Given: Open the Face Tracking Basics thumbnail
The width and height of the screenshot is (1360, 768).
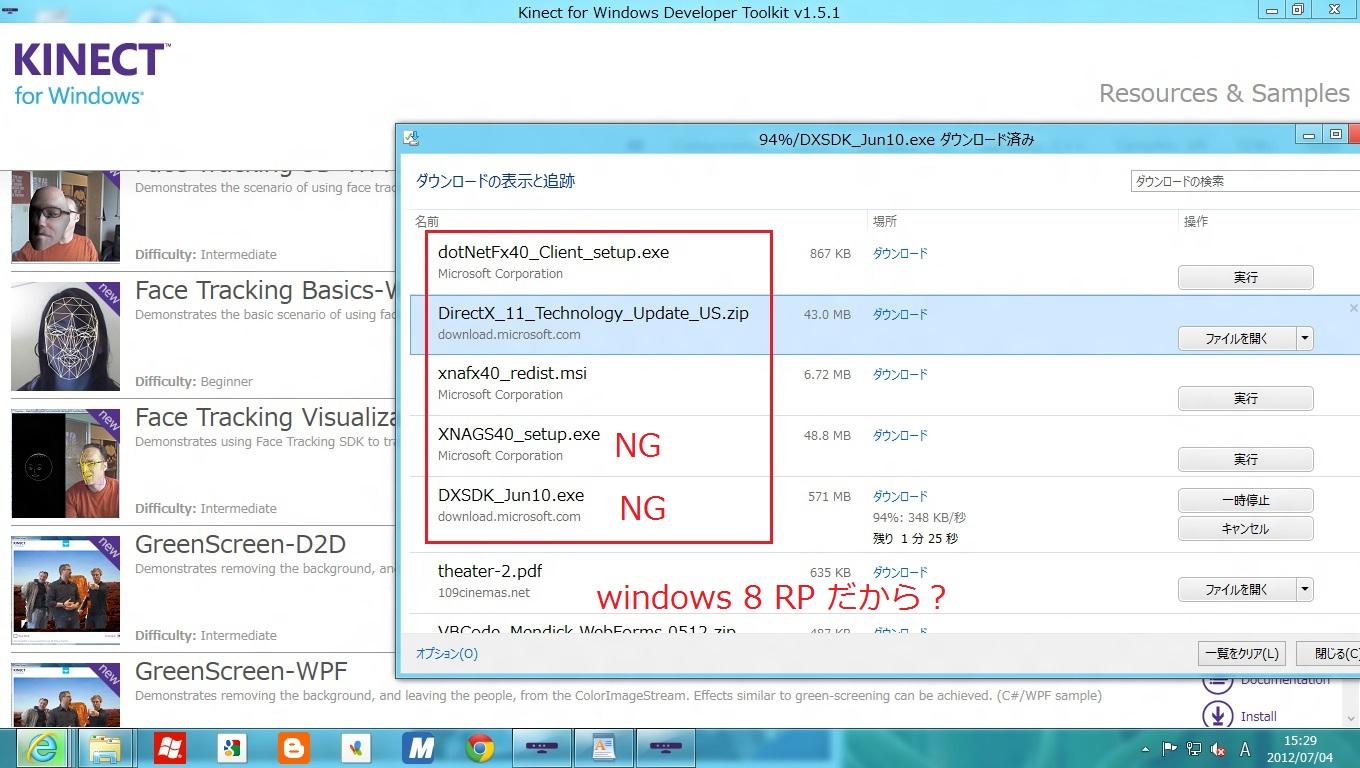Looking at the screenshot, I should [x=65, y=336].
